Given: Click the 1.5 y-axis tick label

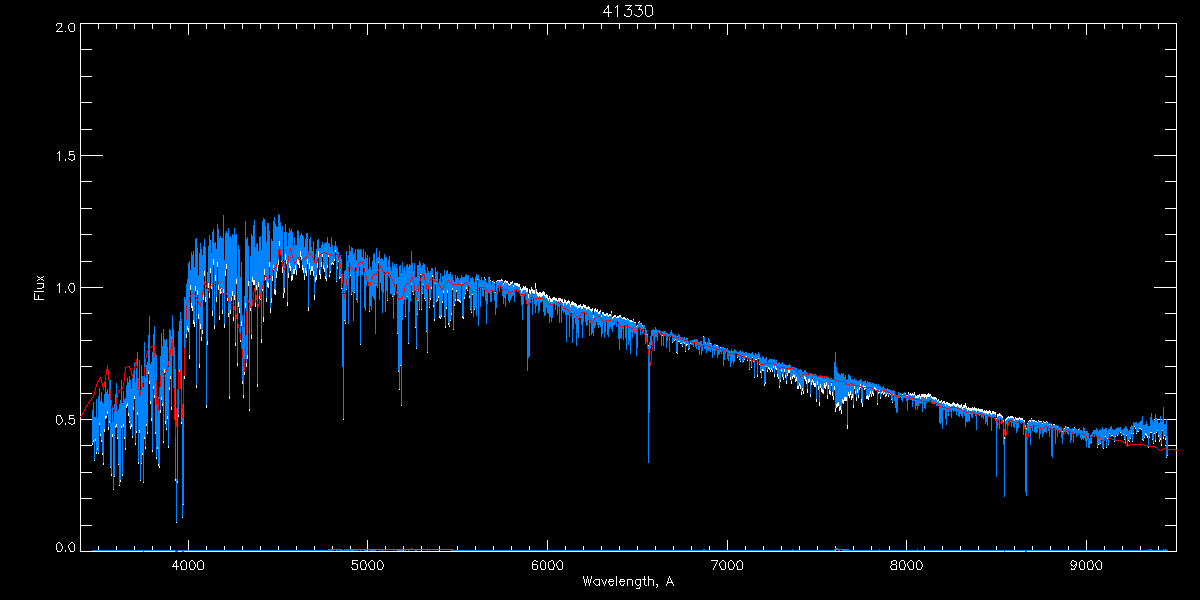Looking at the screenshot, I should click(65, 157).
